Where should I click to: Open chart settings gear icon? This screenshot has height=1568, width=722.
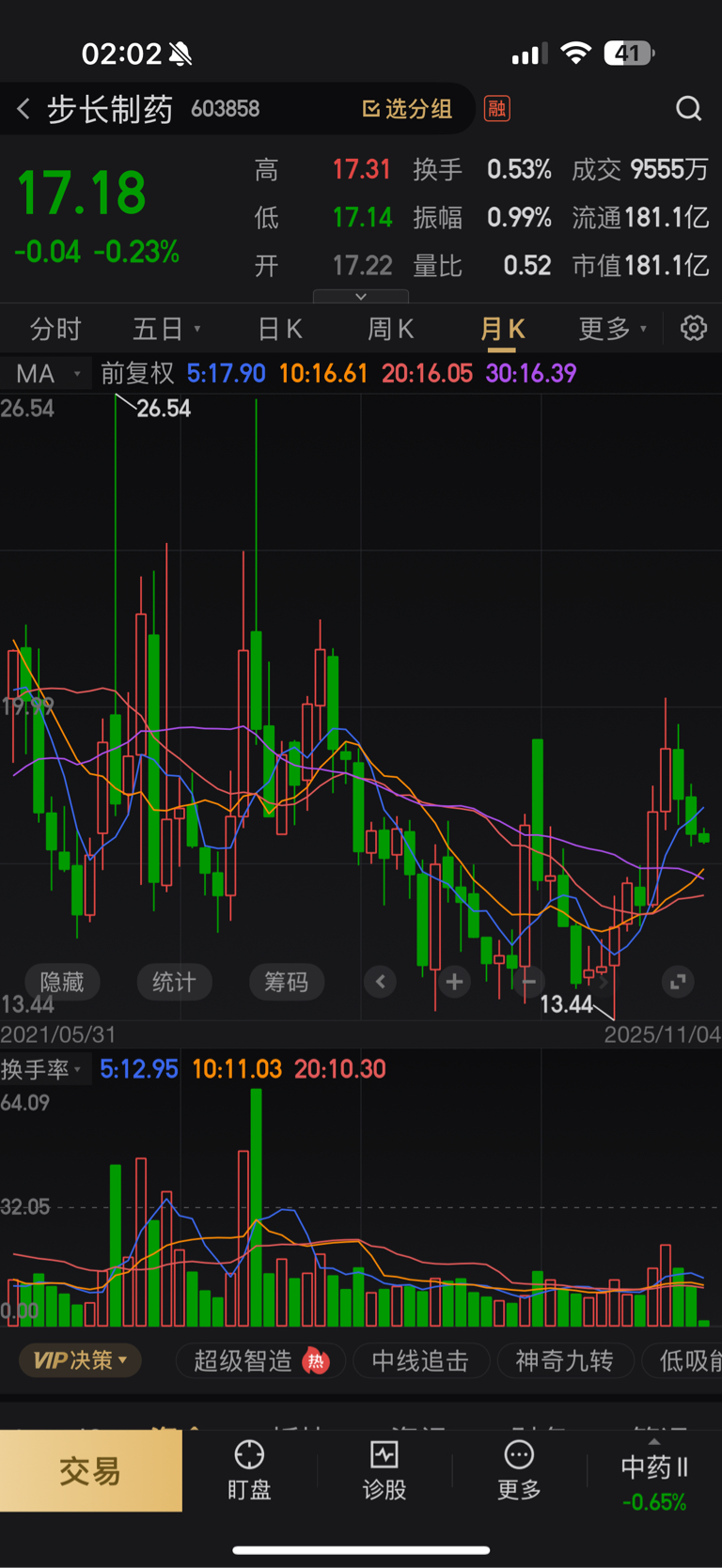pyautogui.click(x=694, y=328)
